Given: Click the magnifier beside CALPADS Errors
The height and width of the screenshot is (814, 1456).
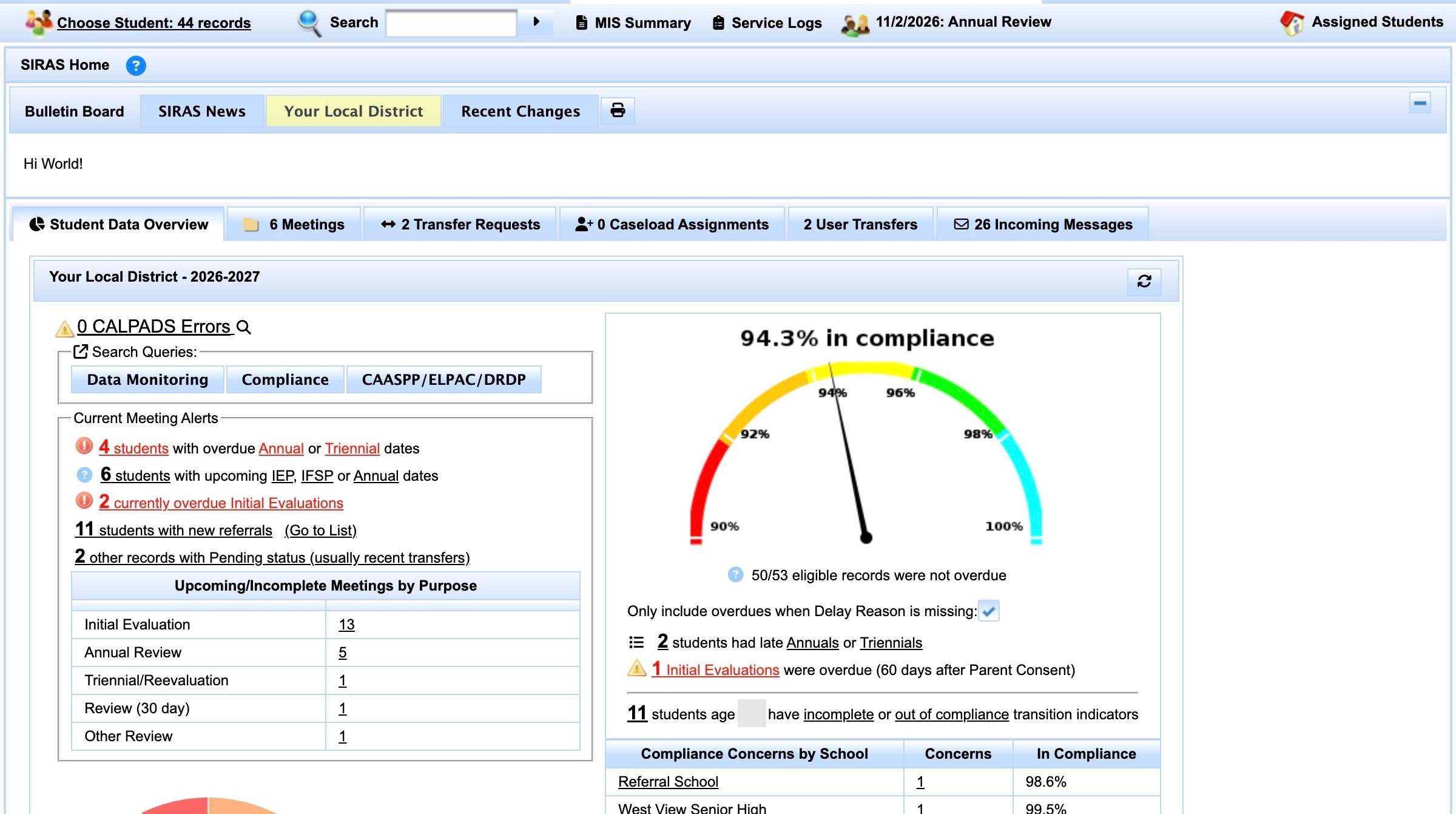Looking at the screenshot, I should (243, 327).
